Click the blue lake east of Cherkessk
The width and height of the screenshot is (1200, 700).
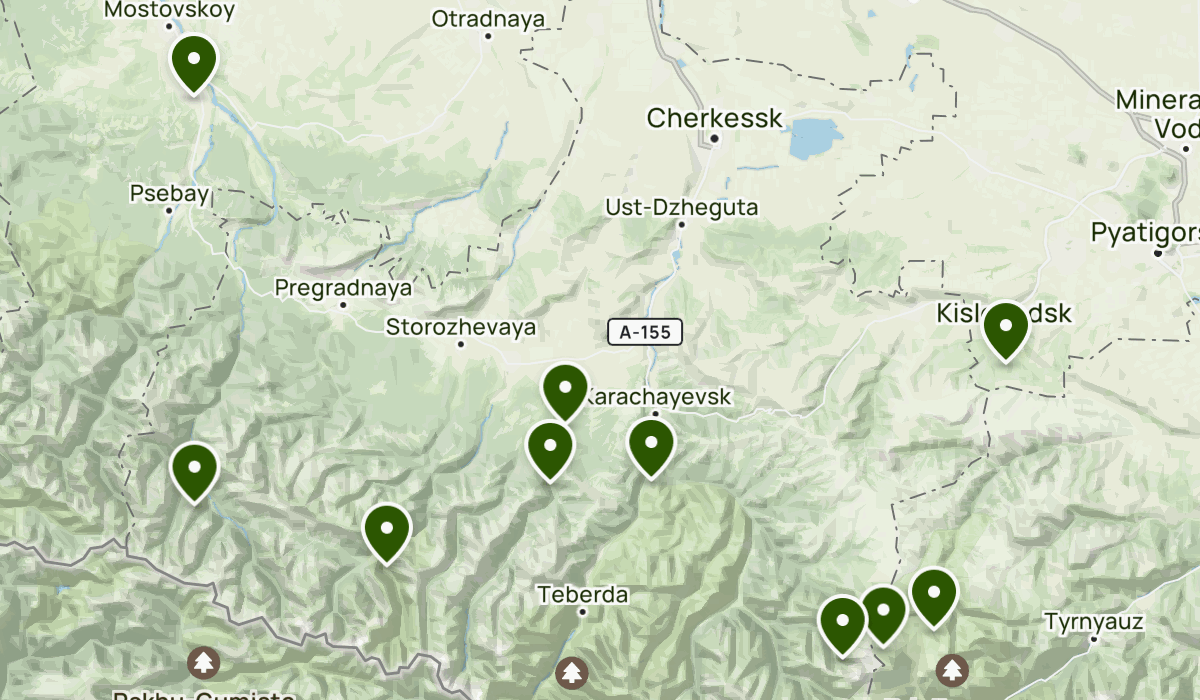pyautogui.click(x=815, y=138)
